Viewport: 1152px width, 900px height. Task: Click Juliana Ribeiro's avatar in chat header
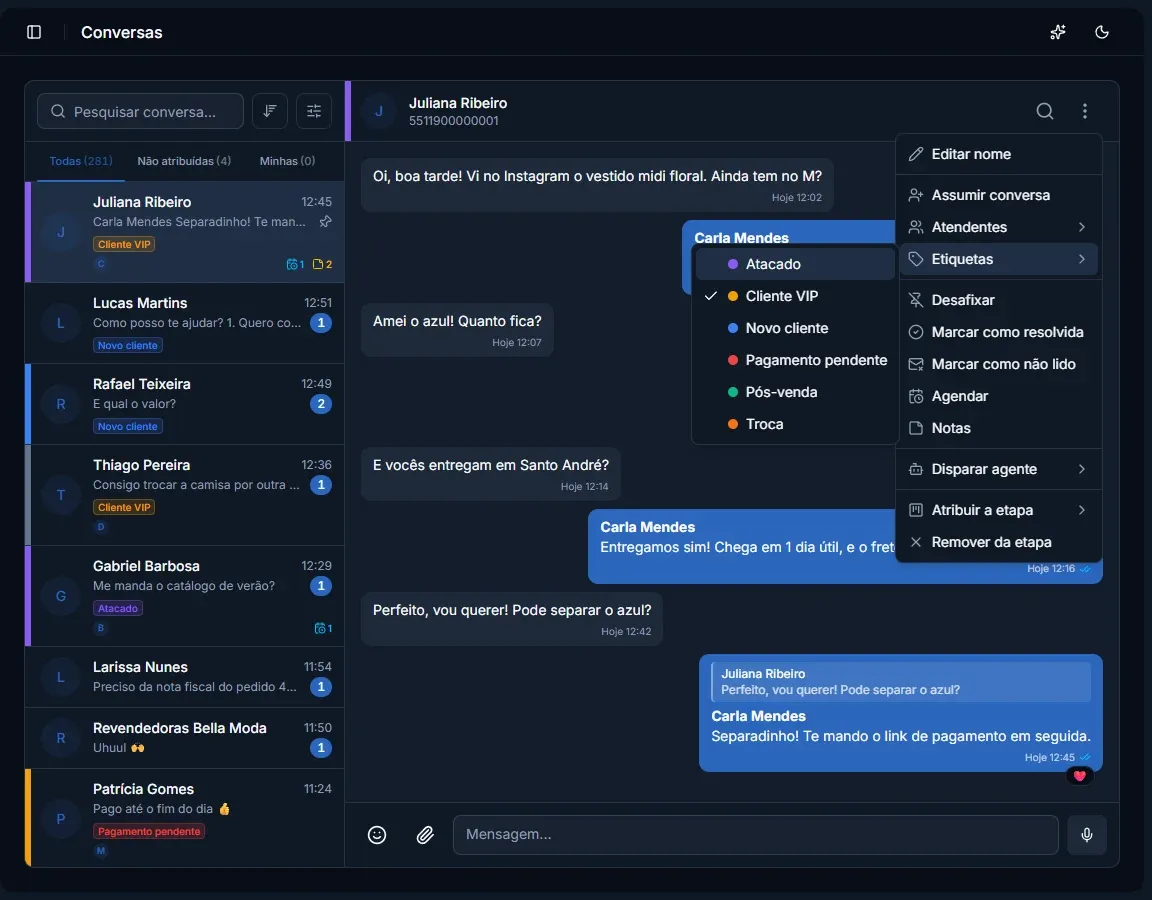tap(379, 111)
